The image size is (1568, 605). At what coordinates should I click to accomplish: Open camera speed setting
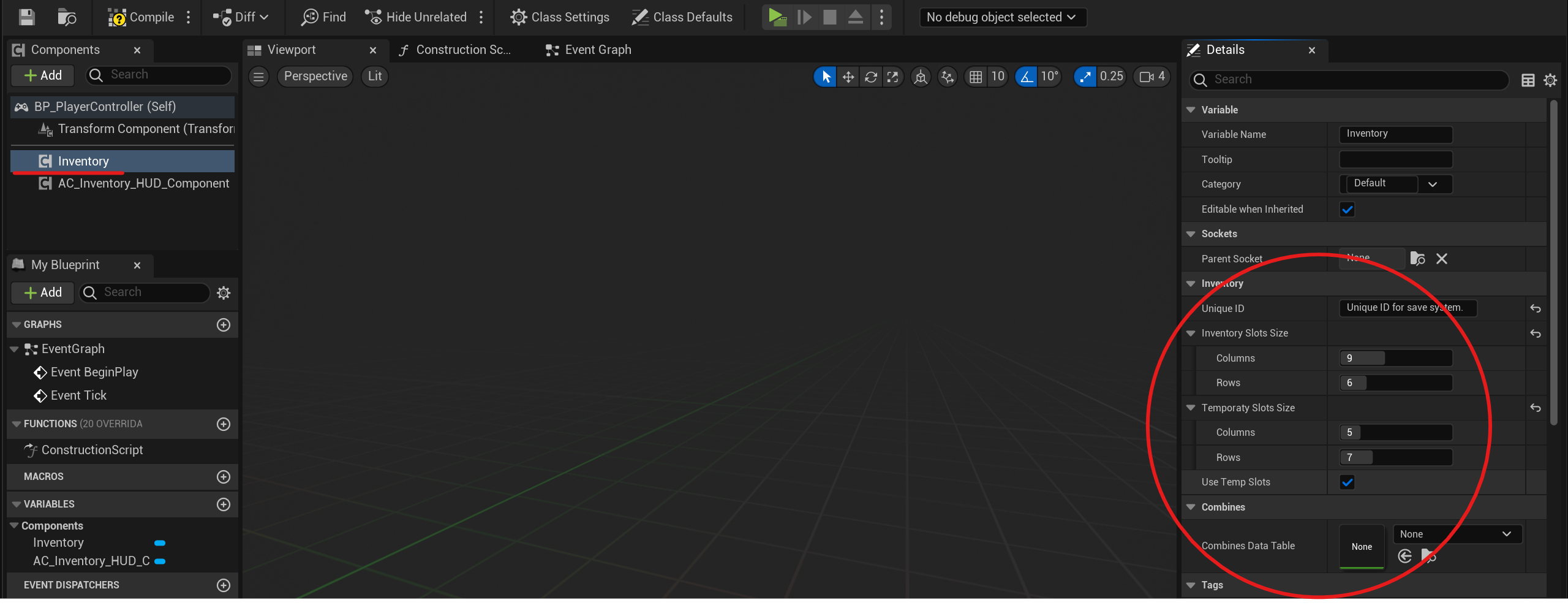1151,77
